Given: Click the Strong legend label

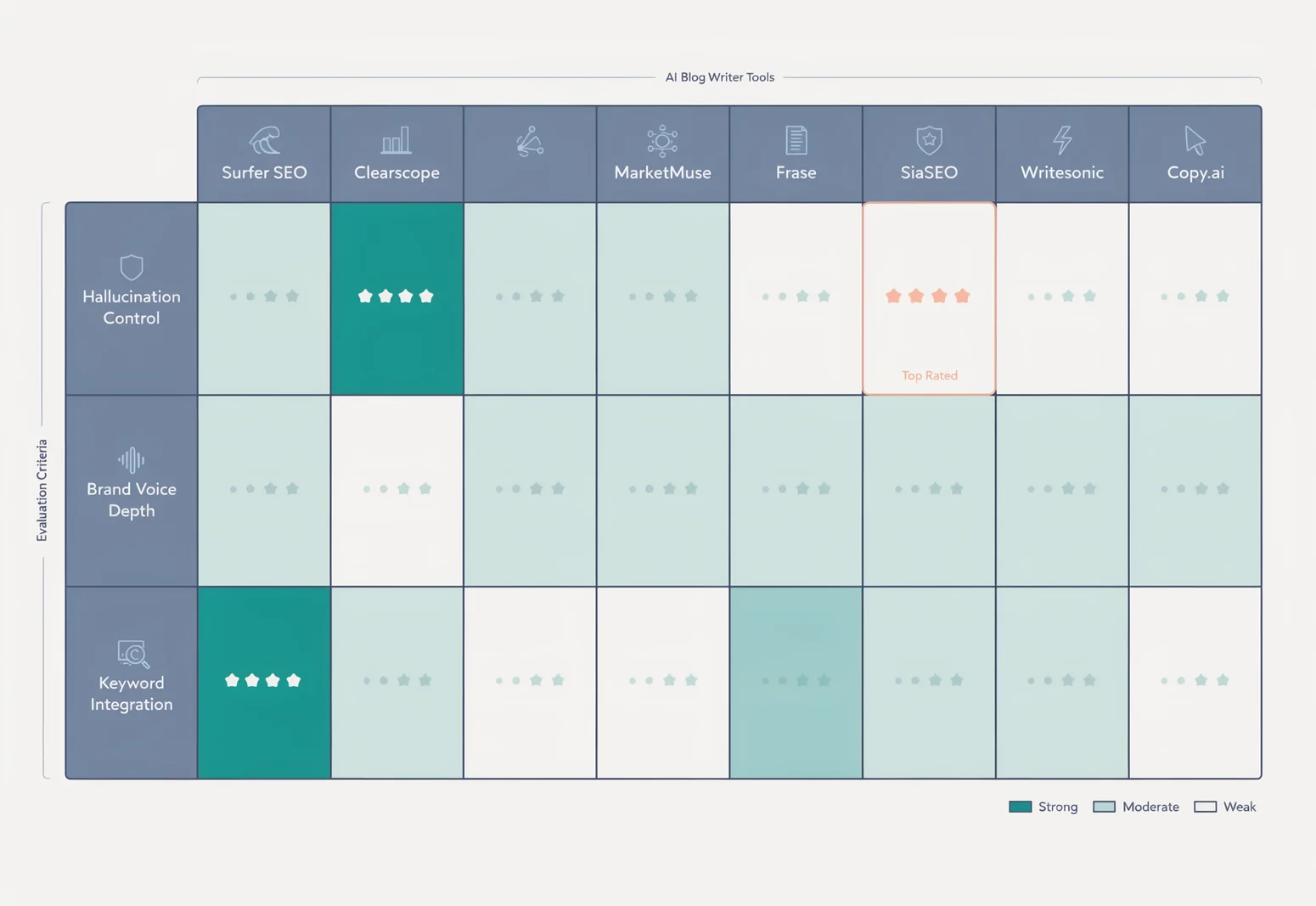Looking at the screenshot, I should tap(1058, 807).
